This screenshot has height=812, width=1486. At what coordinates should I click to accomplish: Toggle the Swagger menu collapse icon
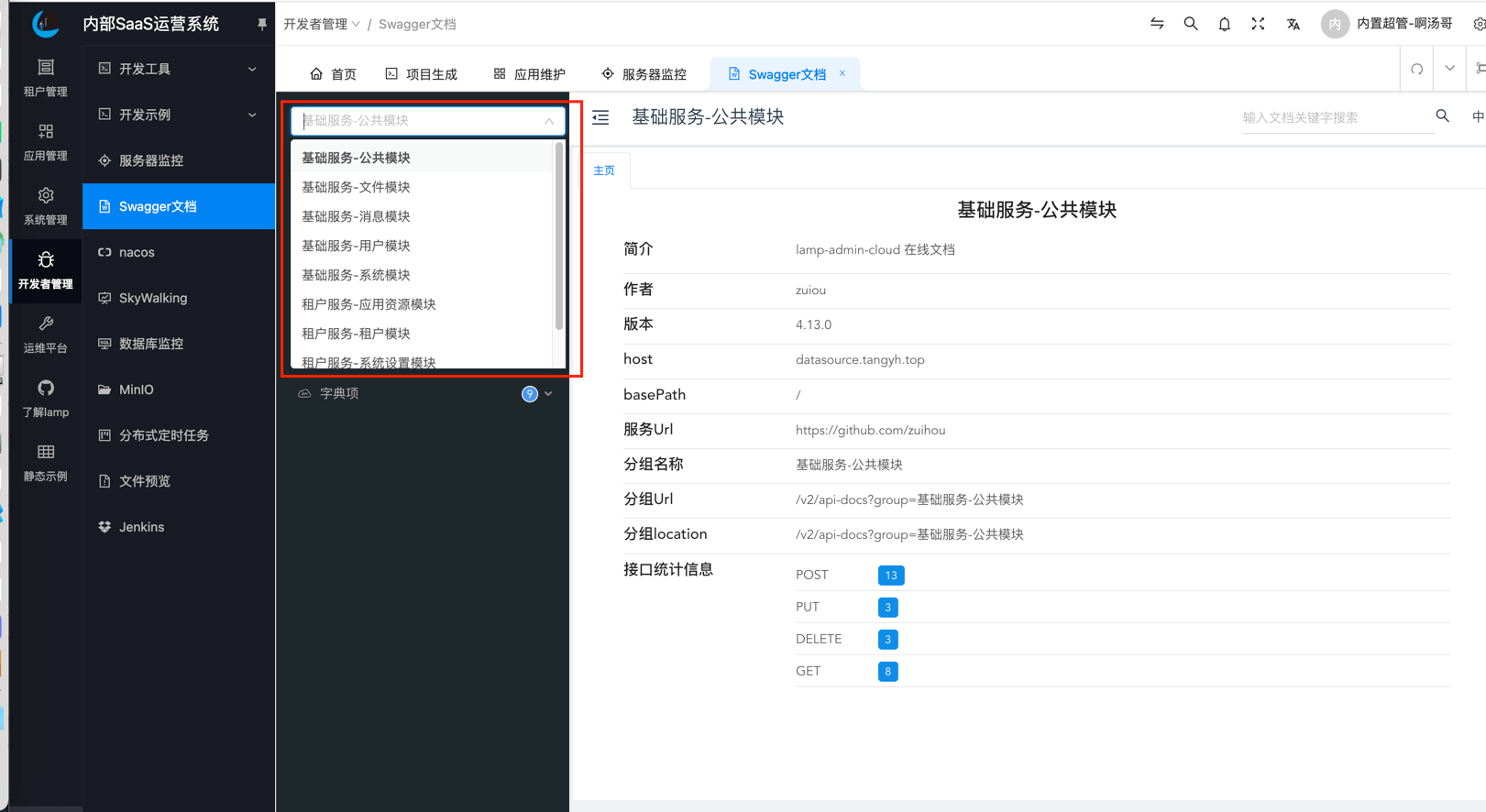pyautogui.click(x=600, y=117)
